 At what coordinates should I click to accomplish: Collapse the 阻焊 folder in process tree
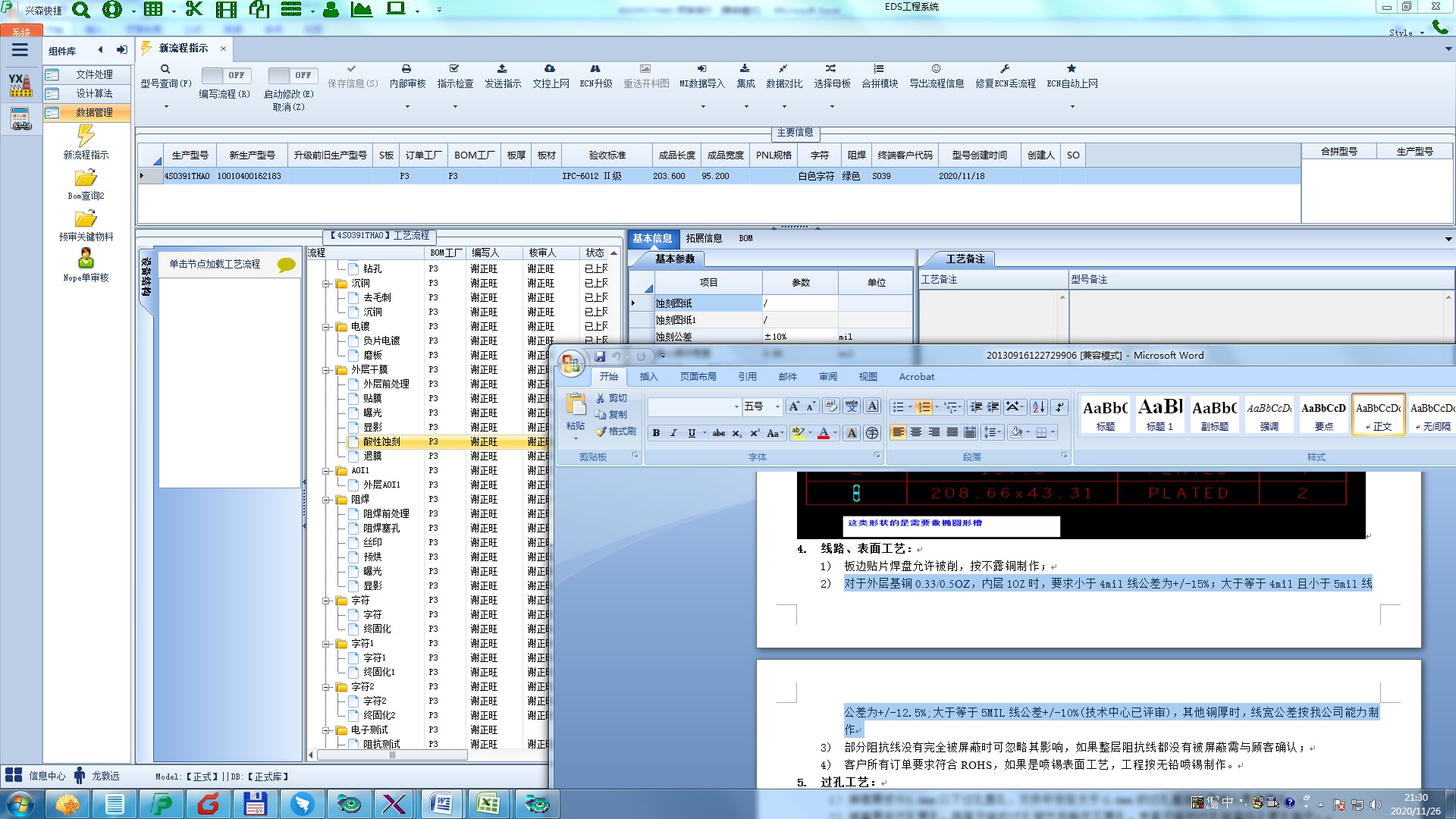(x=326, y=500)
